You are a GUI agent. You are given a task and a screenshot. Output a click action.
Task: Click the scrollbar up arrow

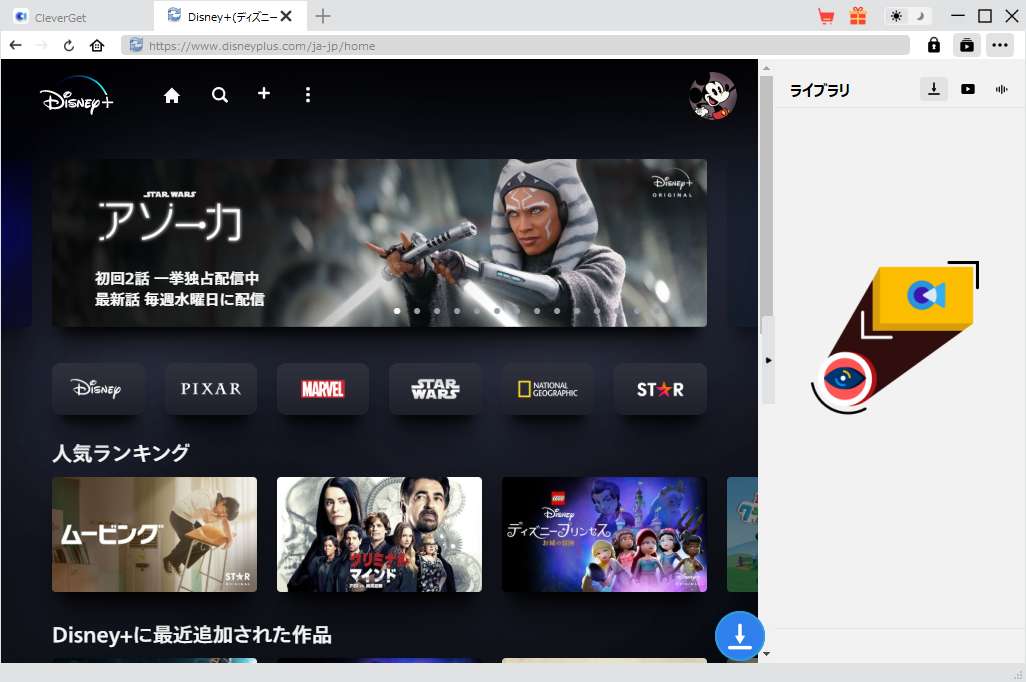[766, 68]
